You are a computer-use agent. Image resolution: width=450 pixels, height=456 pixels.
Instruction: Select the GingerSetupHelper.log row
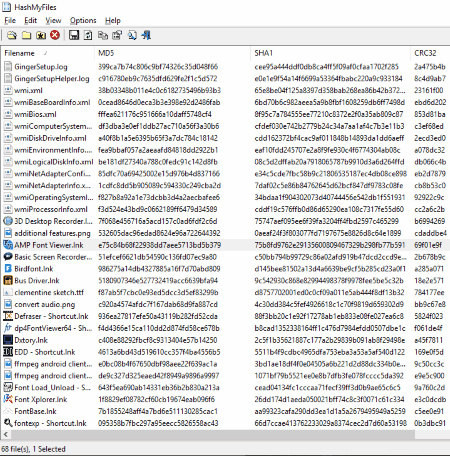tap(225, 79)
